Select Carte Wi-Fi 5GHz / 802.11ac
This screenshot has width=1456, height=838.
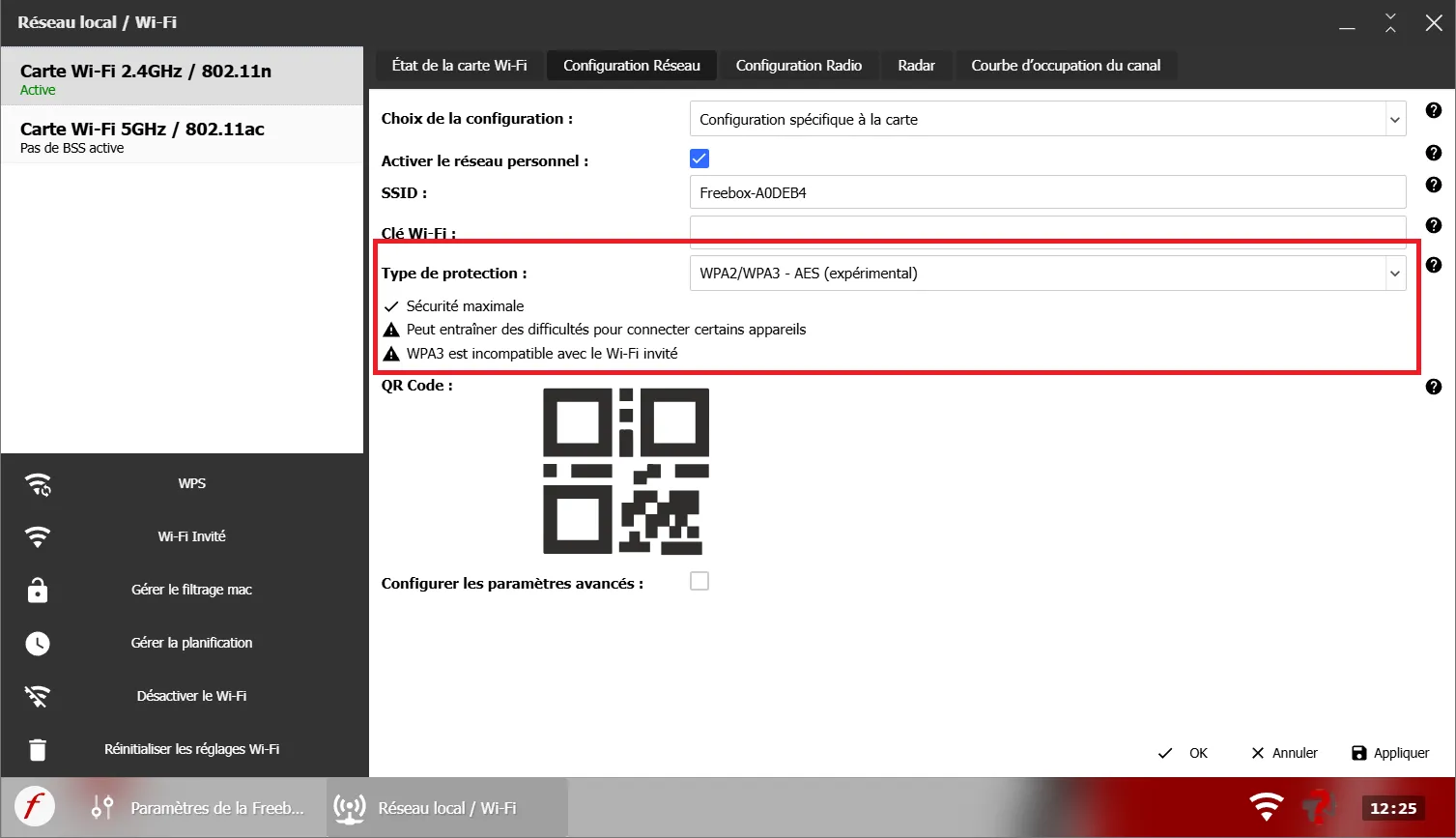pyautogui.click(x=182, y=134)
